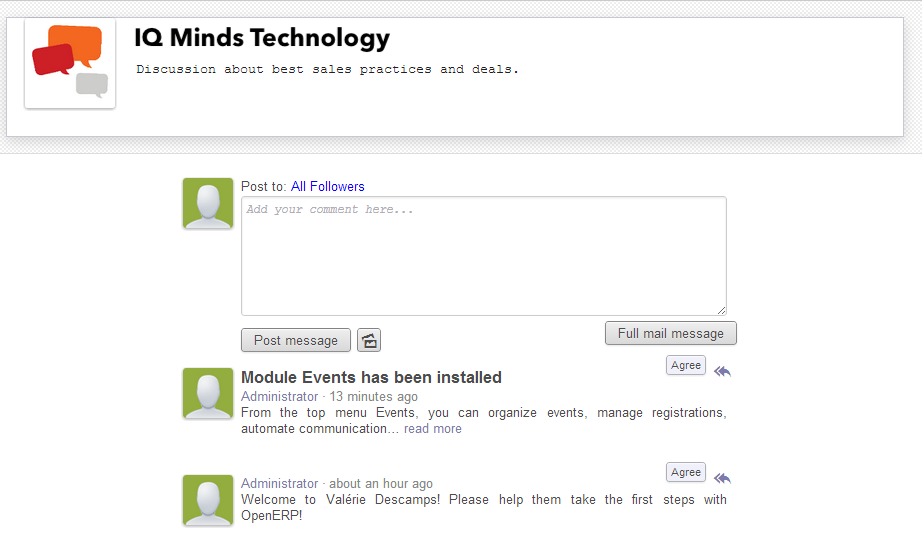The width and height of the screenshot is (922, 546).
Task: Expand the post with read more
Action: [433, 429]
